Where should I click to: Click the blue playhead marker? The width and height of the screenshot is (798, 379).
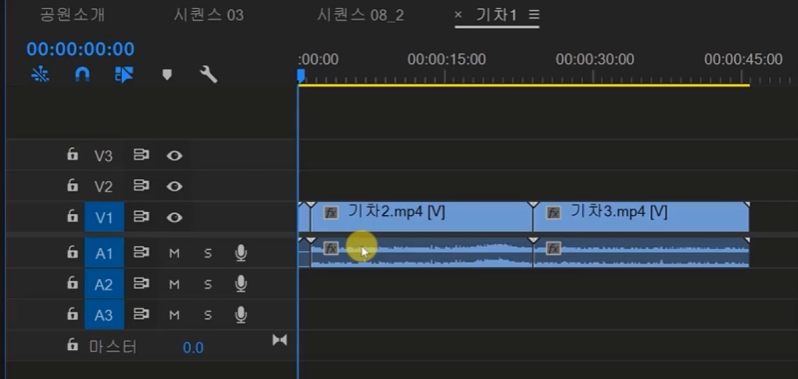tap(301, 76)
